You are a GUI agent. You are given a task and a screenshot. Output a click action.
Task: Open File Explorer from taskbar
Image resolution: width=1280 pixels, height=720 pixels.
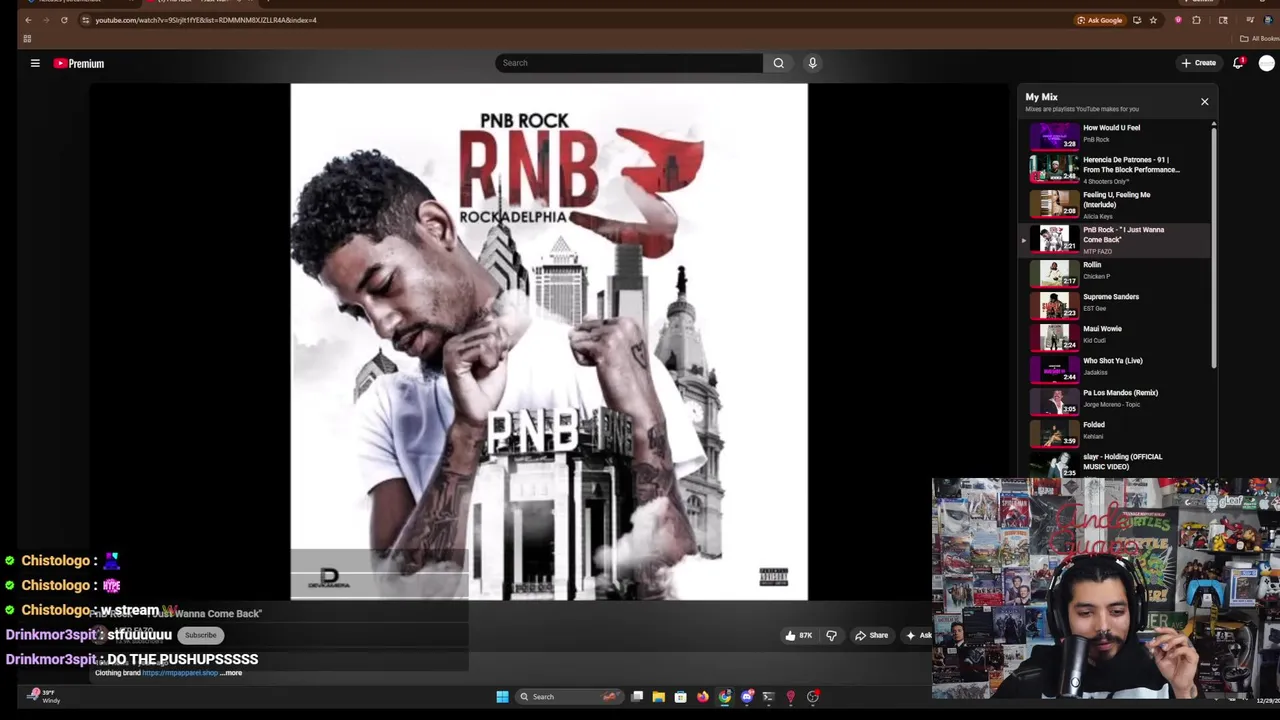click(x=658, y=697)
